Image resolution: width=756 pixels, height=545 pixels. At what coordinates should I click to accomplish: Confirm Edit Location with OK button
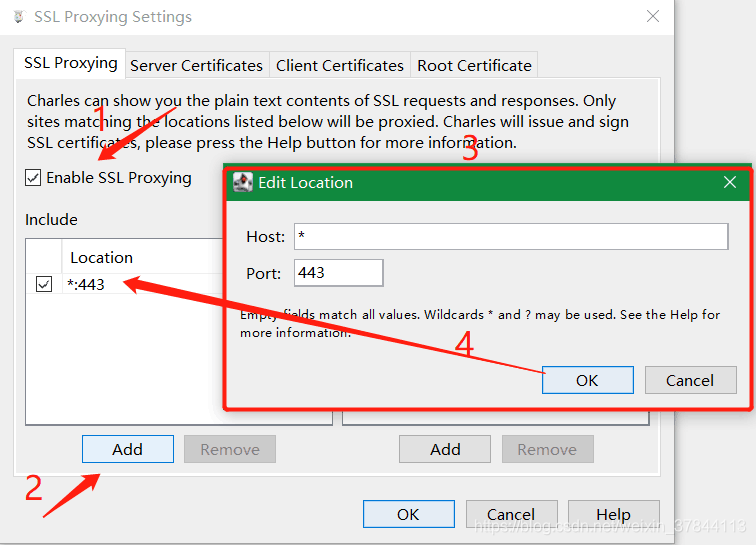pyautogui.click(x=588, y=380)
